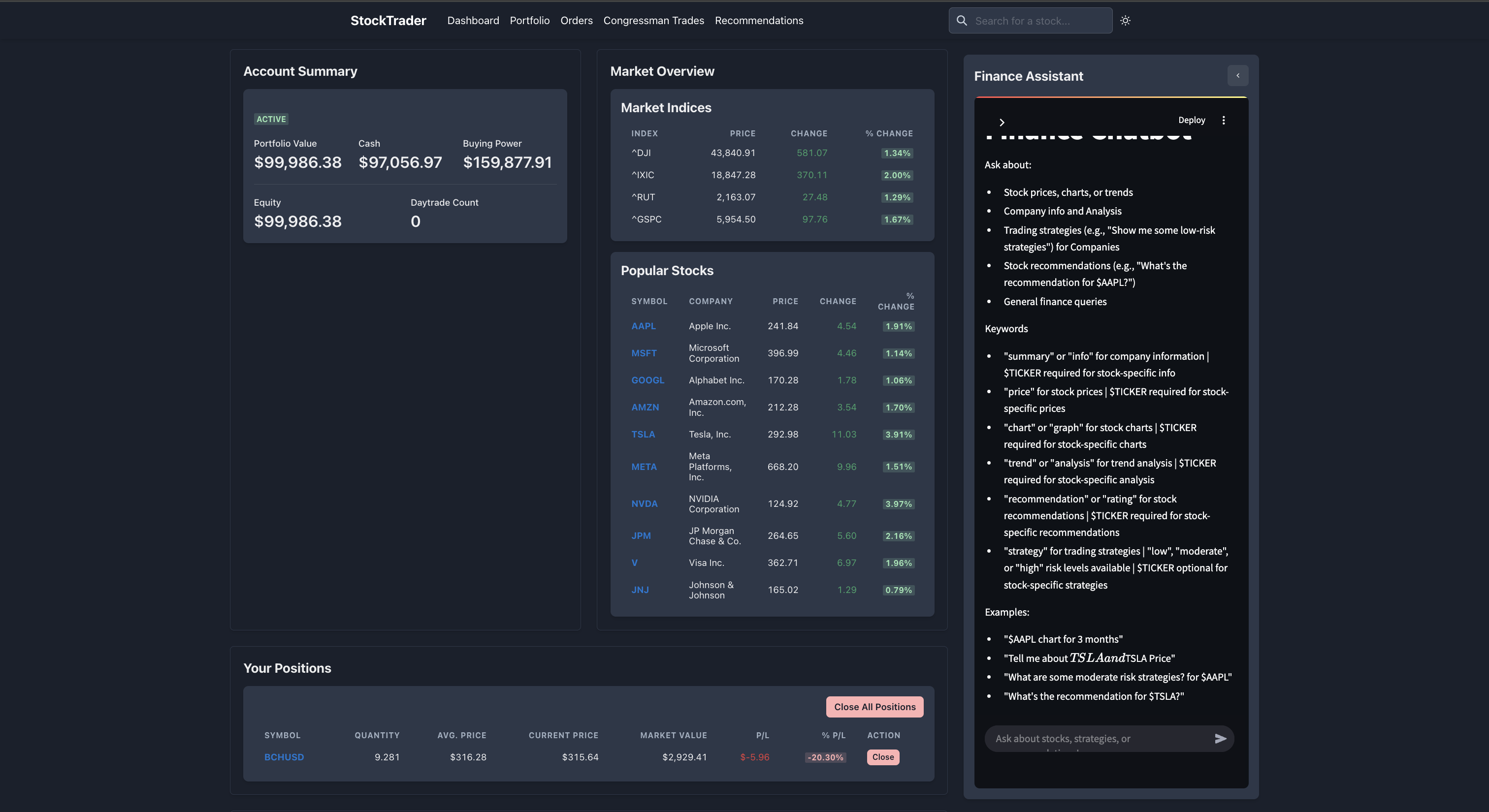The width and height of the screenshot is (1489, 812).
Task: Send the chat message arrow icon
Action: pos(1220,739)
